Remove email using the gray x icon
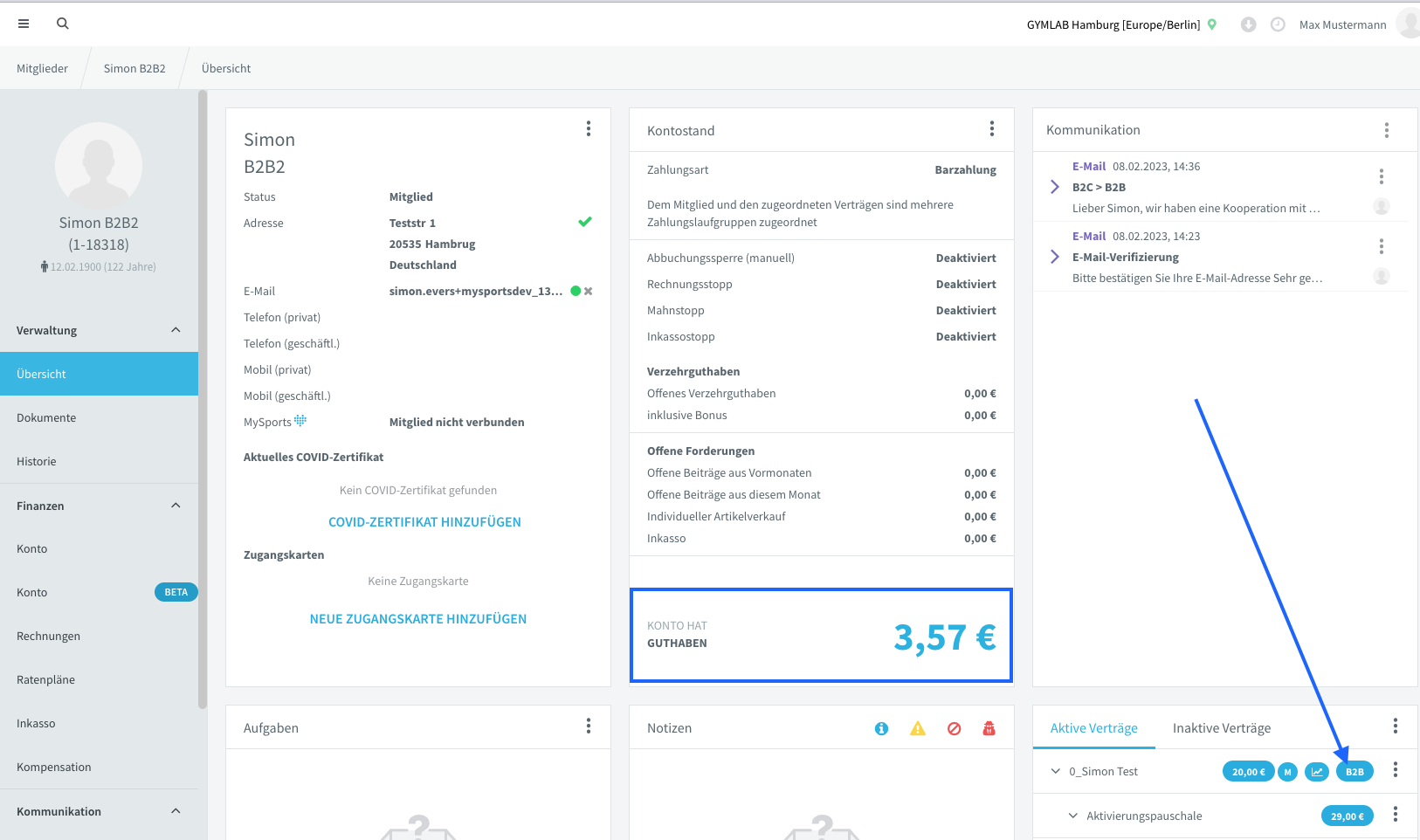 (589, 291)
